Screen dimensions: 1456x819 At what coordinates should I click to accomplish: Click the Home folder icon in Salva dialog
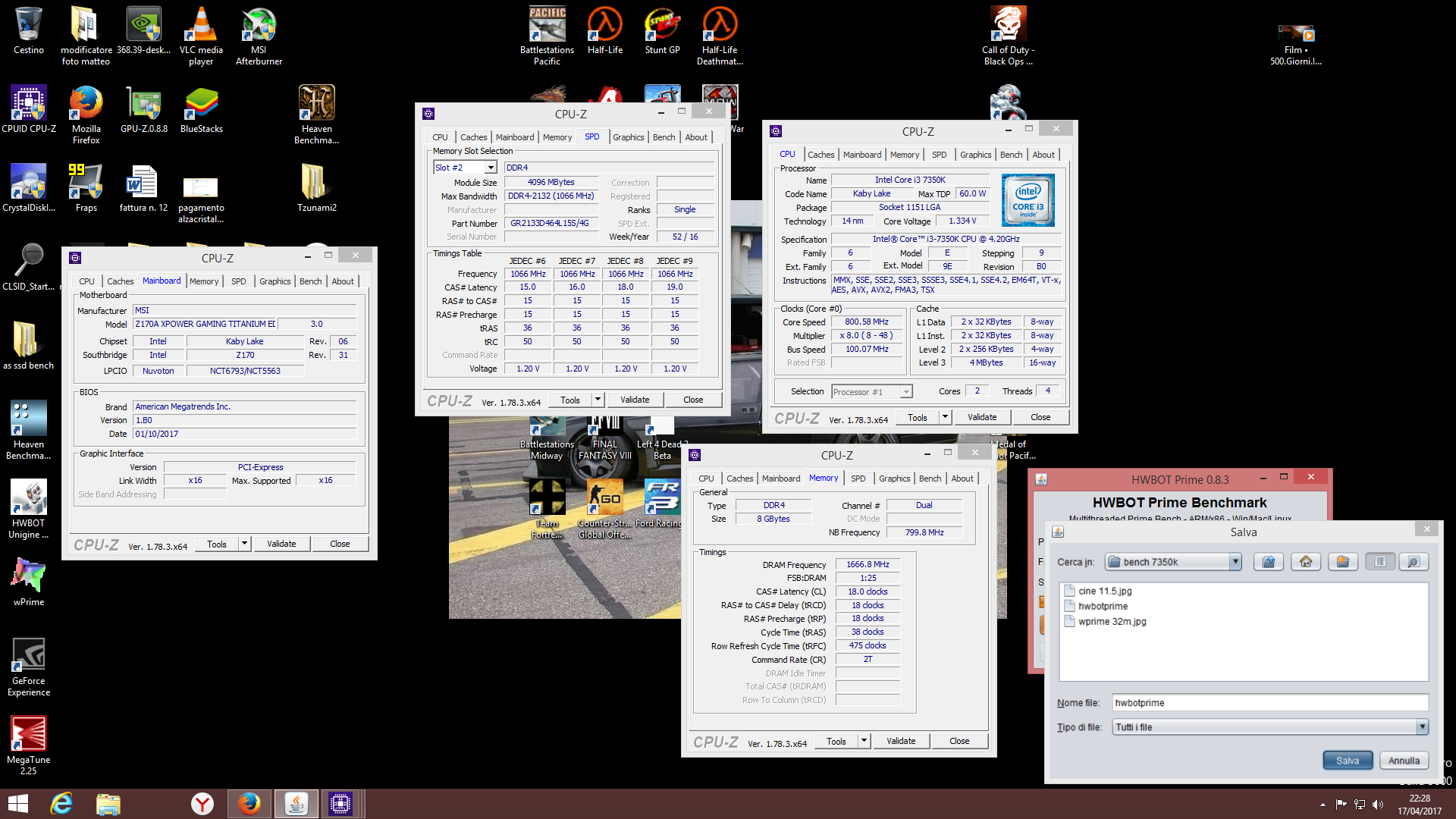click(1306, 562)
